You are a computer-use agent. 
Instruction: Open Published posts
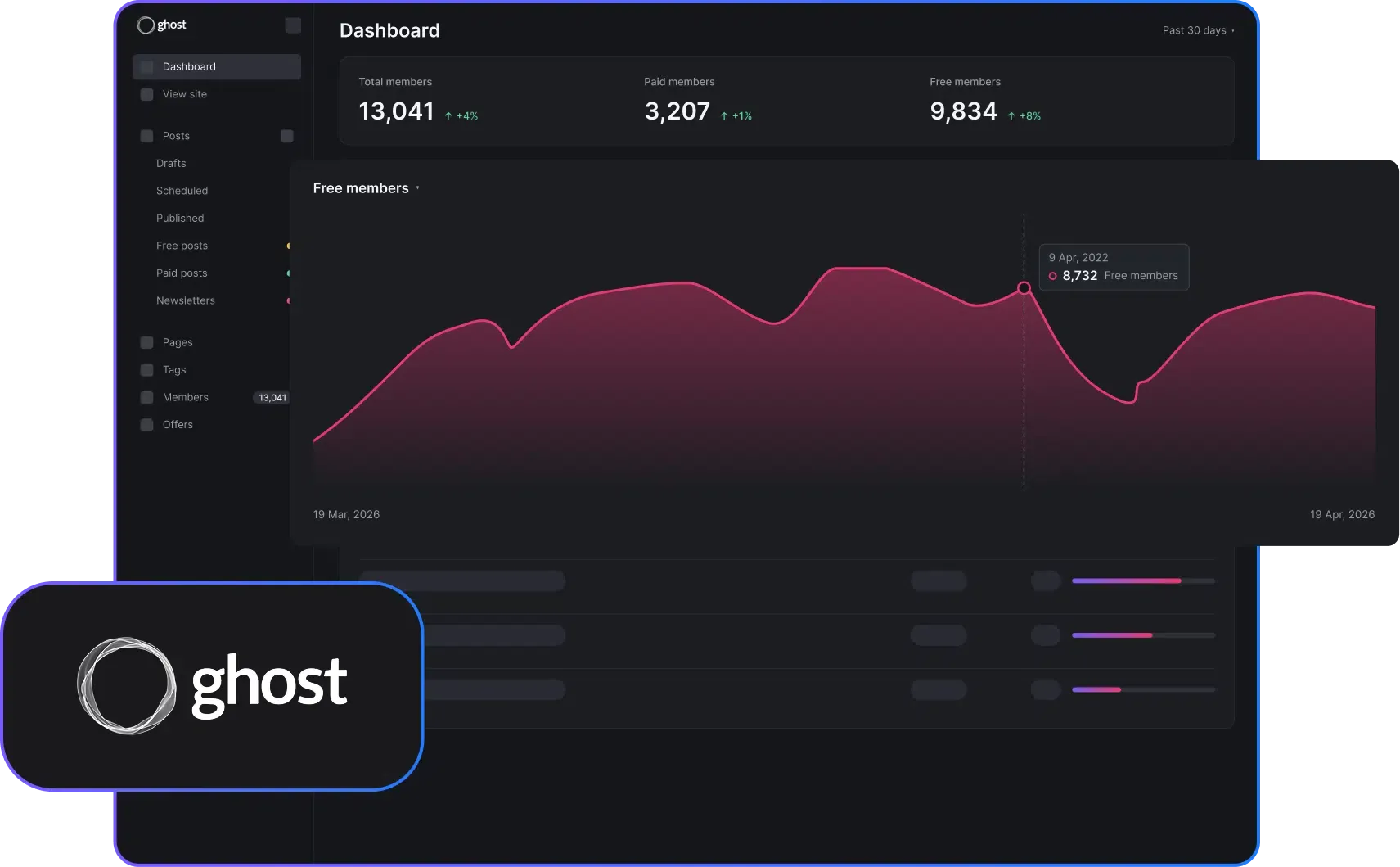coord(180,219)
